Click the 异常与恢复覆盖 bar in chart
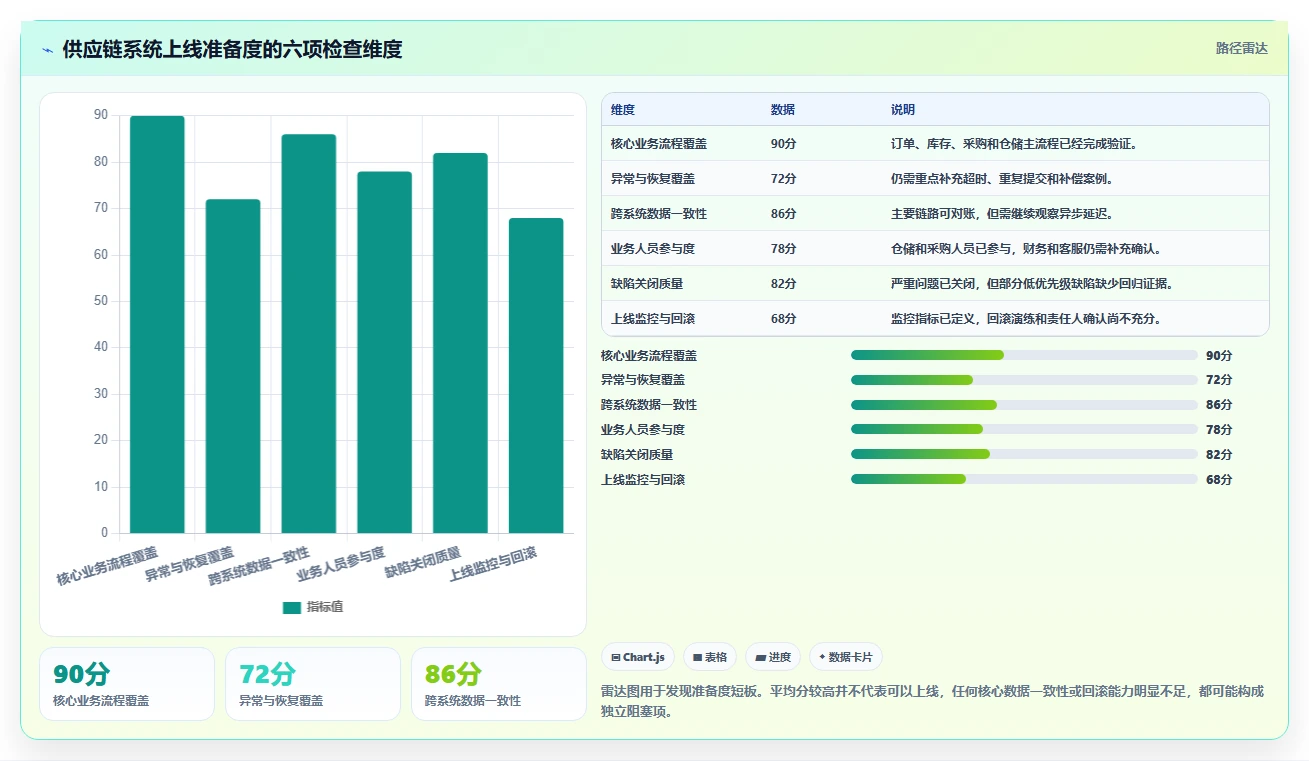The width and height of the screenshot is (1309, 761). coord(233,366)
